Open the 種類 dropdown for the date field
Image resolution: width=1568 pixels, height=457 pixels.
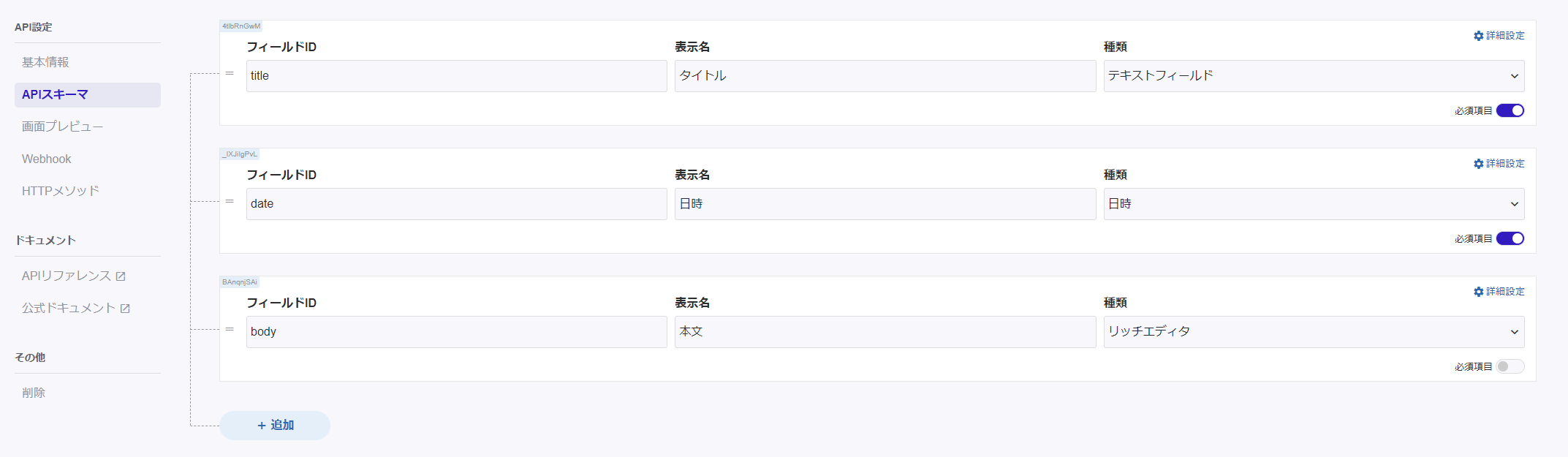pos(1312,204)
